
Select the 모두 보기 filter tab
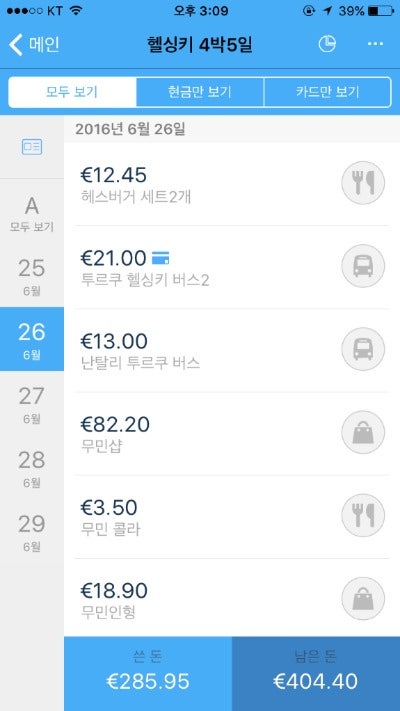pos(73,92)
